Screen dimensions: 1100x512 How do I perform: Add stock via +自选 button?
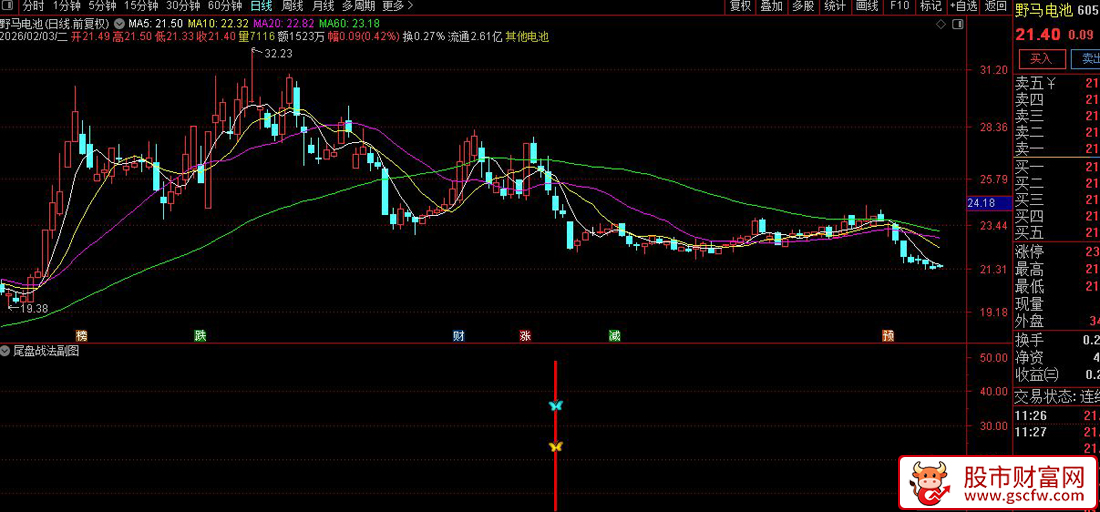tap(964, 6)
